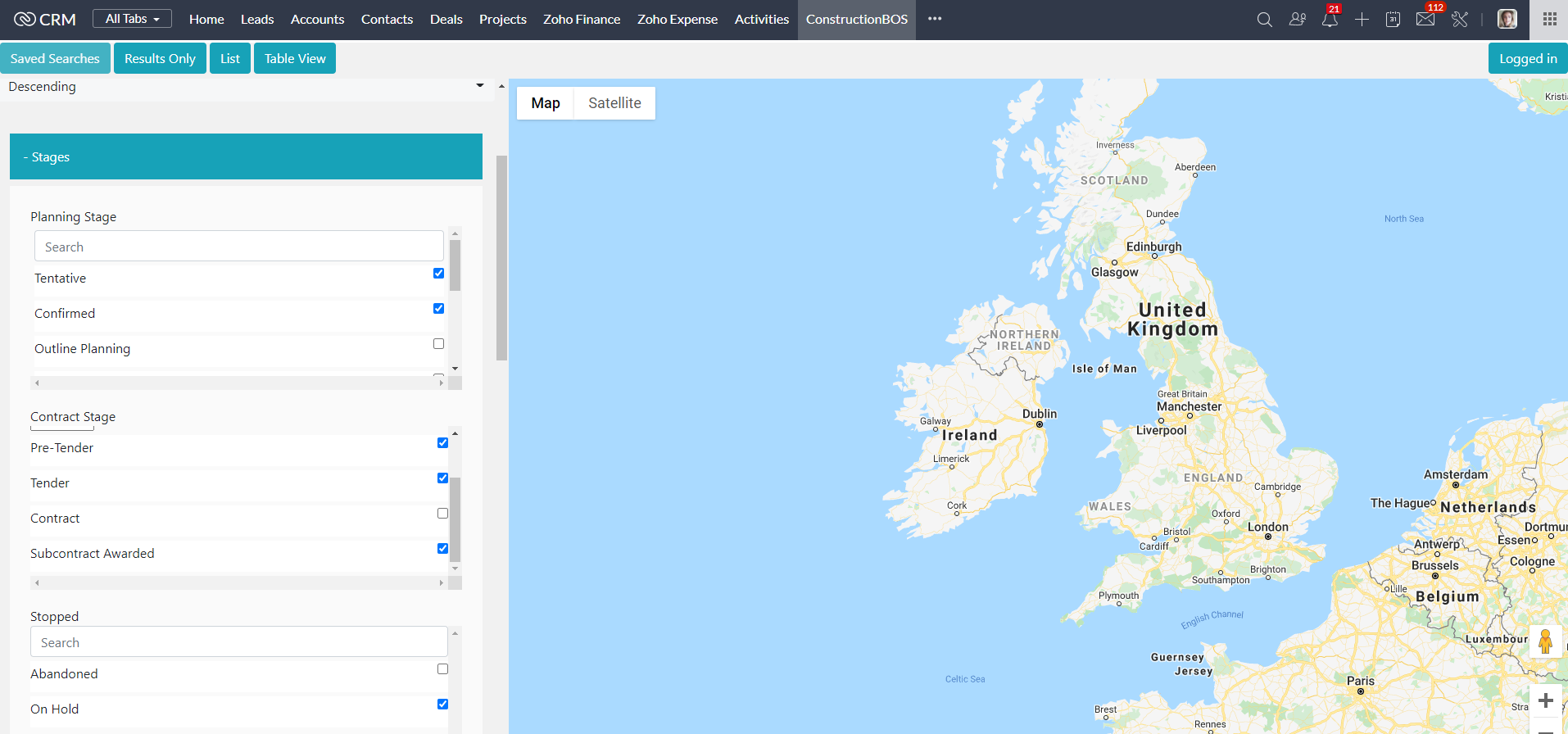Click Contract Stage list scroll-up arrow
1568x734 pixels.
[x=455, y=433]
